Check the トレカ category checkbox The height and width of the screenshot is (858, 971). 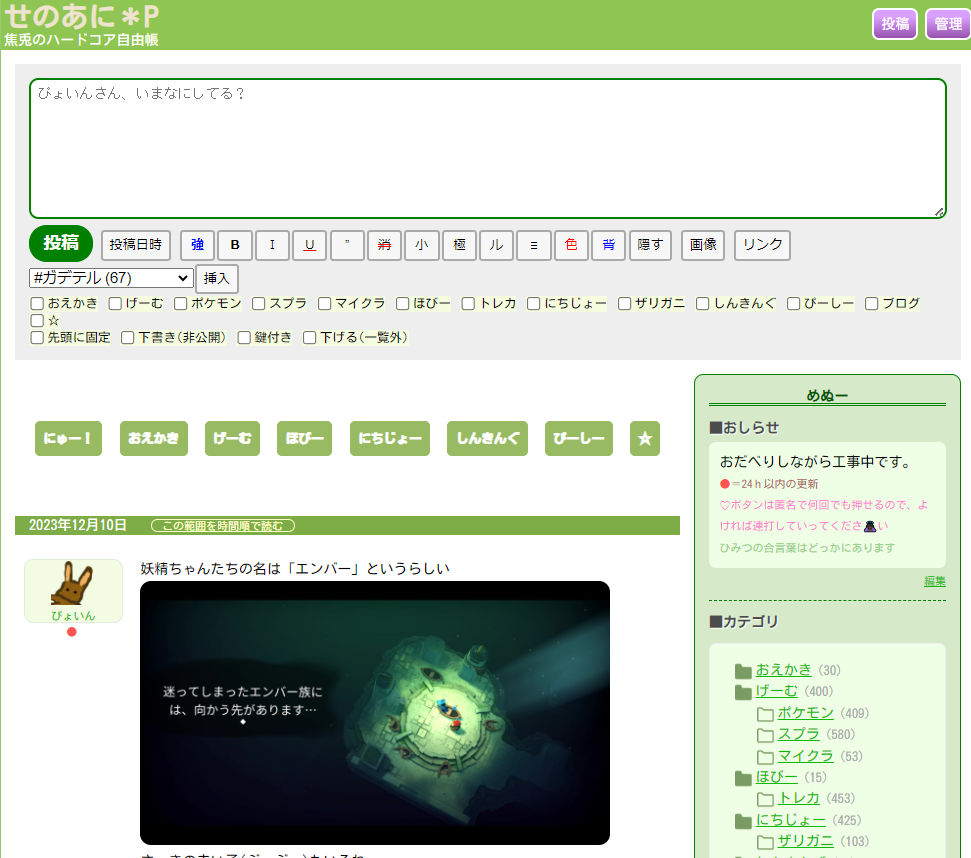coord(468,303)
